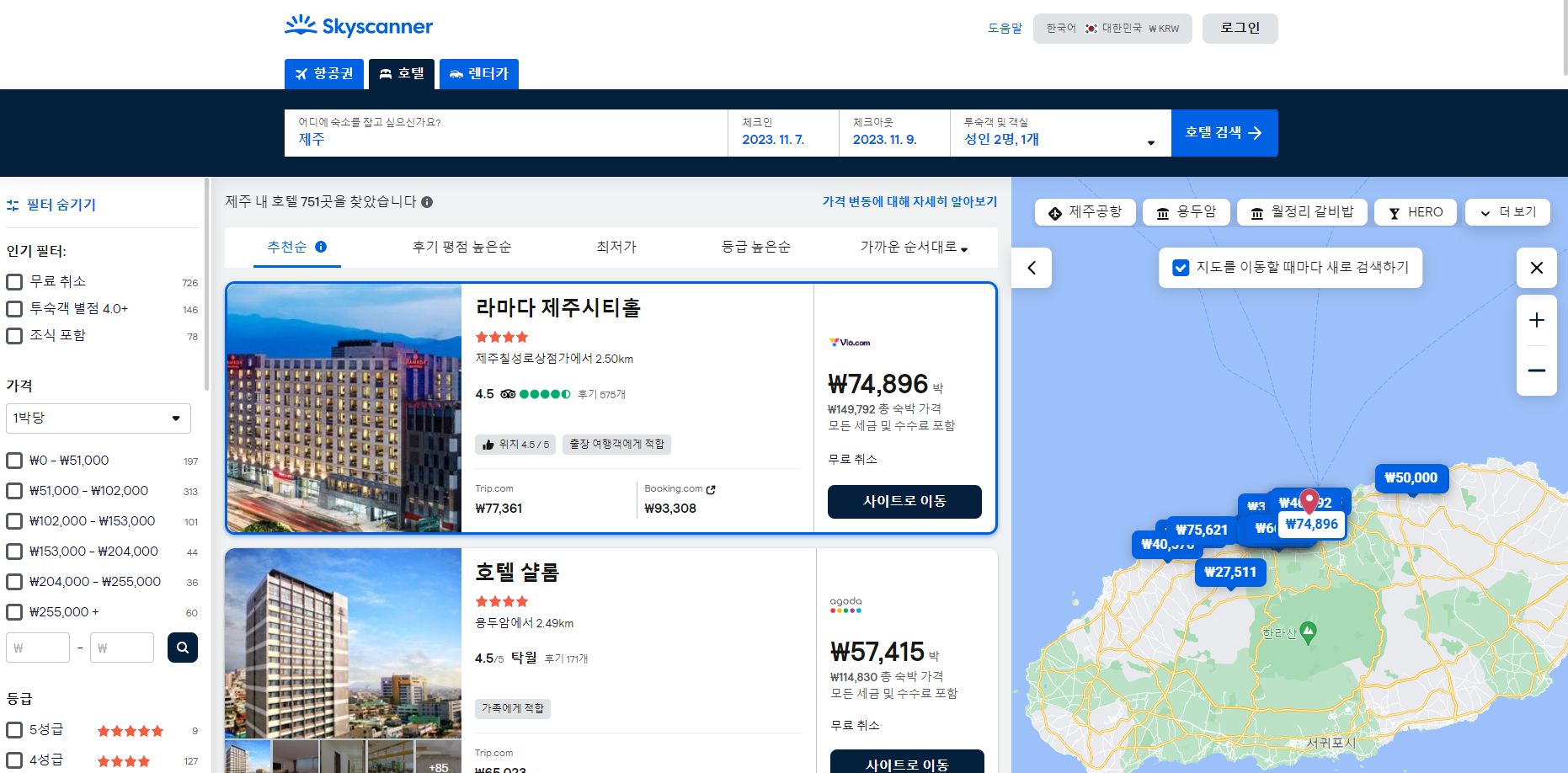Expand the 가까운 순서대로 sort dropdown
1568x773 pixels.
coord(914,247)
